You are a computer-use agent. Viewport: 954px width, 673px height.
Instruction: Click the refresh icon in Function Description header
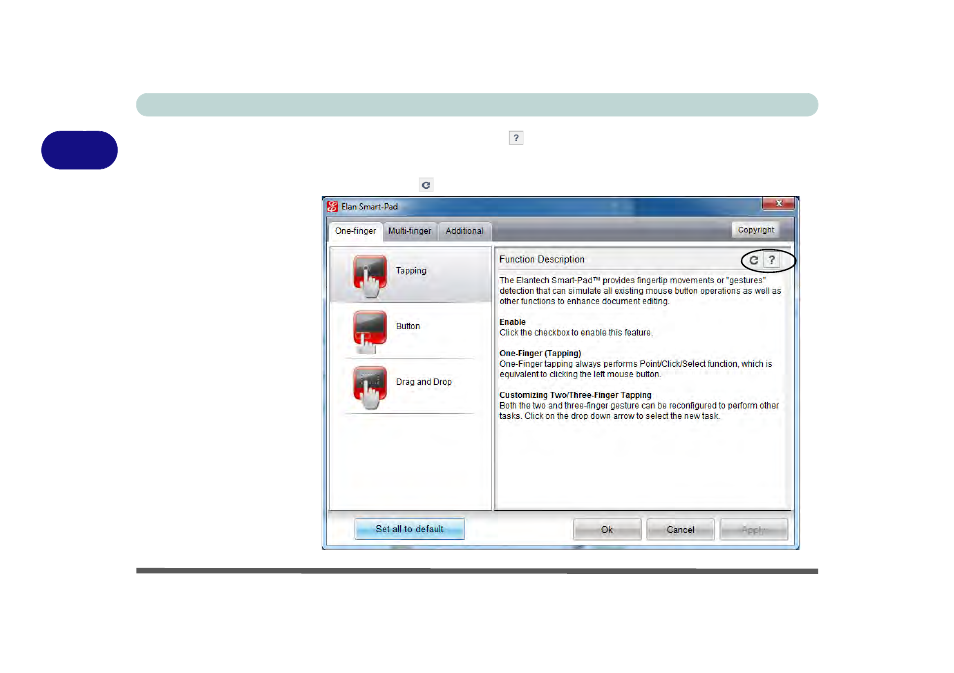coord(755,259)
